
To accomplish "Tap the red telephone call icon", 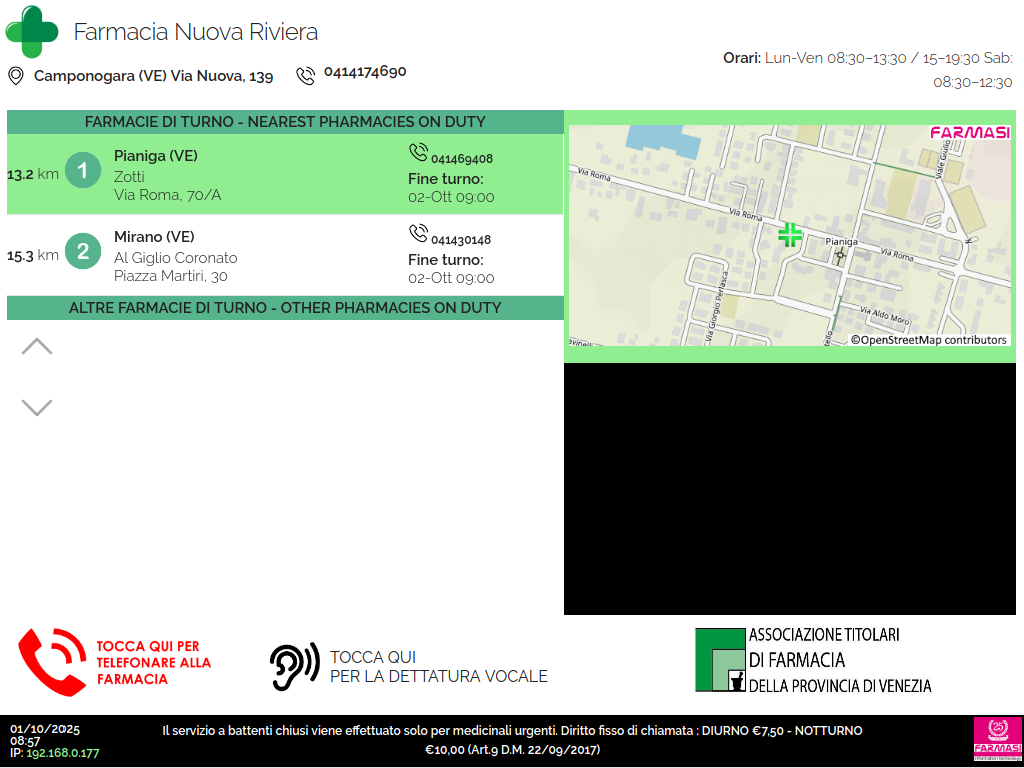I will click(x=52, y=662).
